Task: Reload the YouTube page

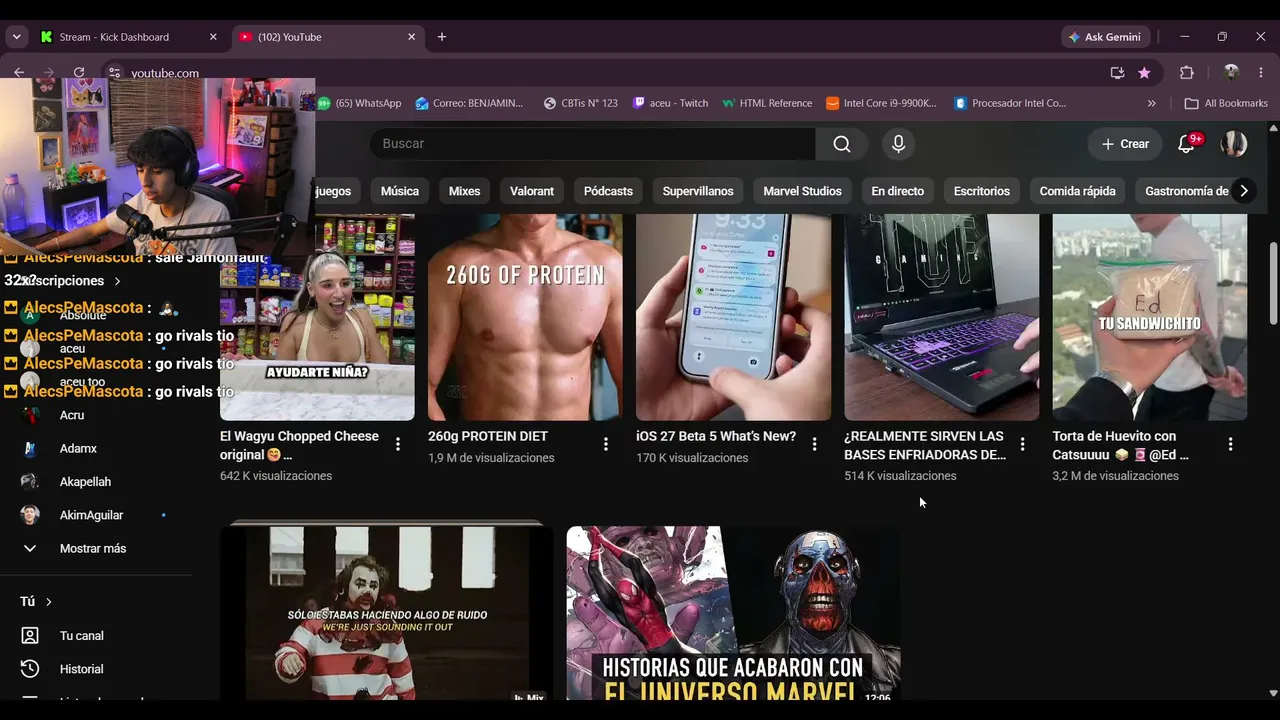Action: [x=79, y=73]
